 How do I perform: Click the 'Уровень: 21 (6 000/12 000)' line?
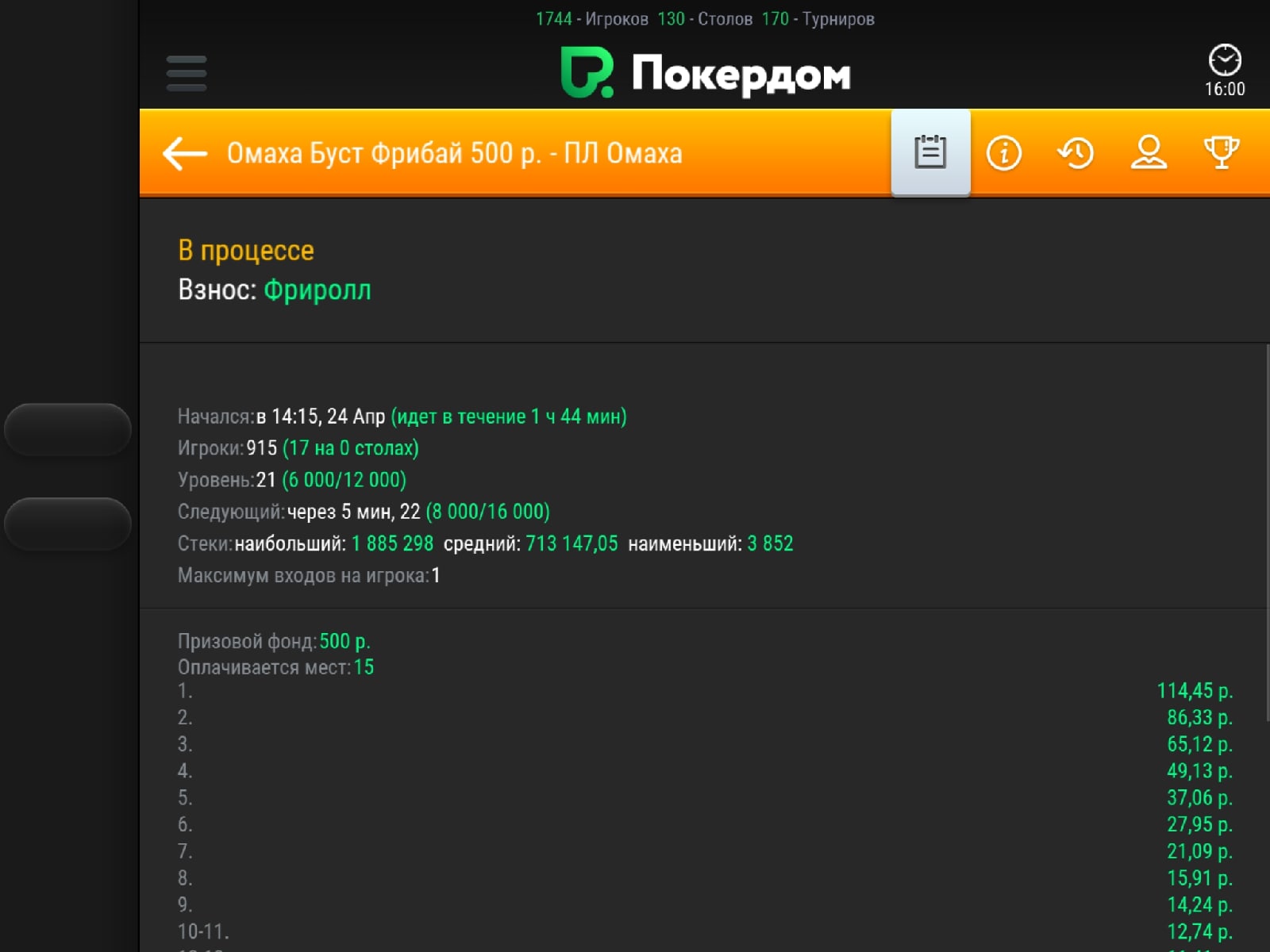pyautogui.click(x=292, y=480)
